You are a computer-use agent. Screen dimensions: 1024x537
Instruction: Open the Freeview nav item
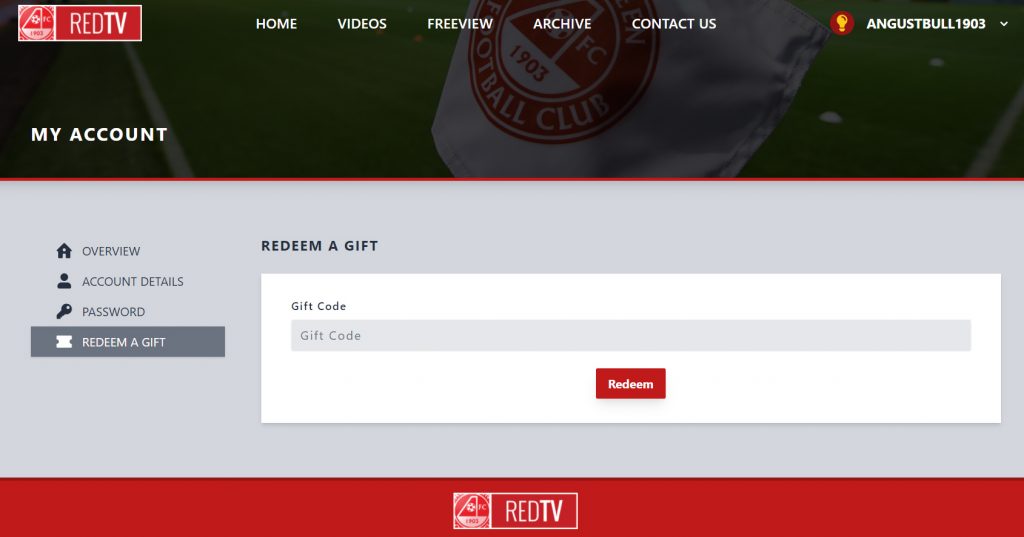click(460, 24)
